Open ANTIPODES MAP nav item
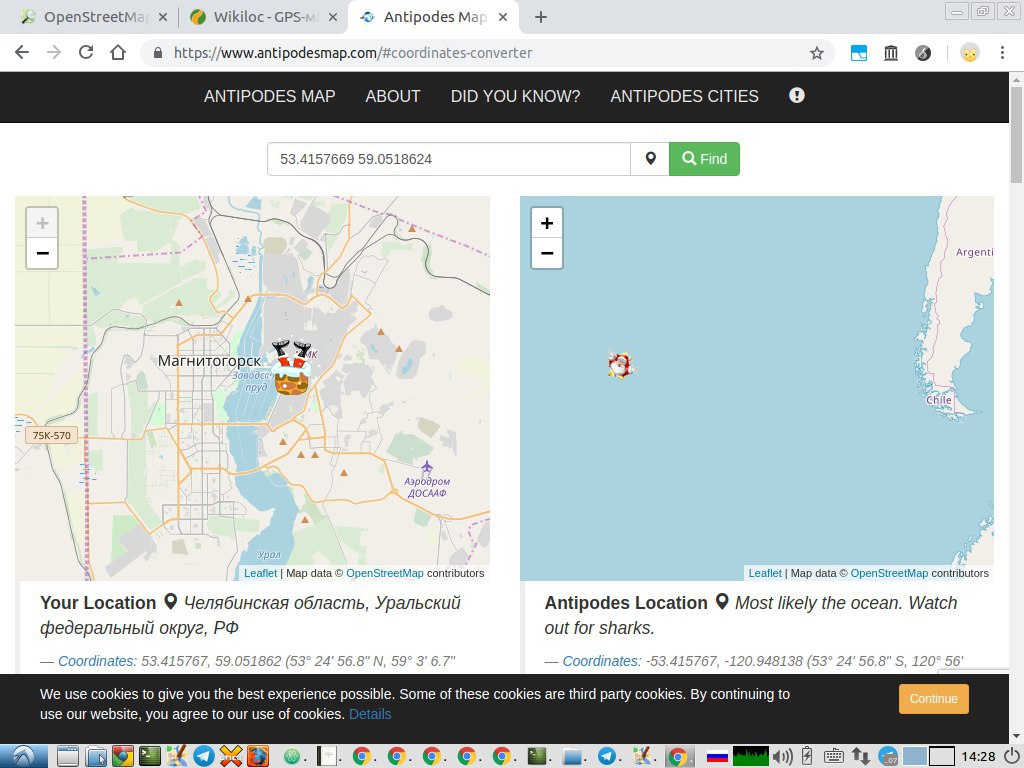 pos(270,96)
